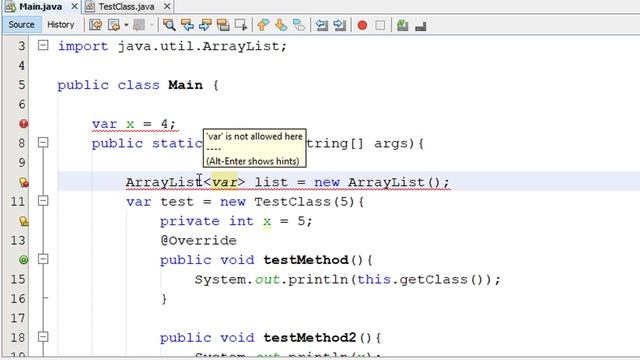The width and height of the screenshot is (640, 360).
Task: Click Find Previous Occurrence icon
Action: point(187,25)
